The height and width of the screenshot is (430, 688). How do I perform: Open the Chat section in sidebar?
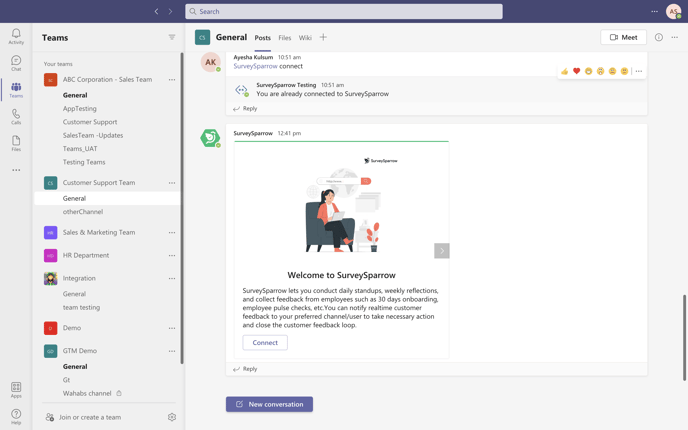pos(16,63)
